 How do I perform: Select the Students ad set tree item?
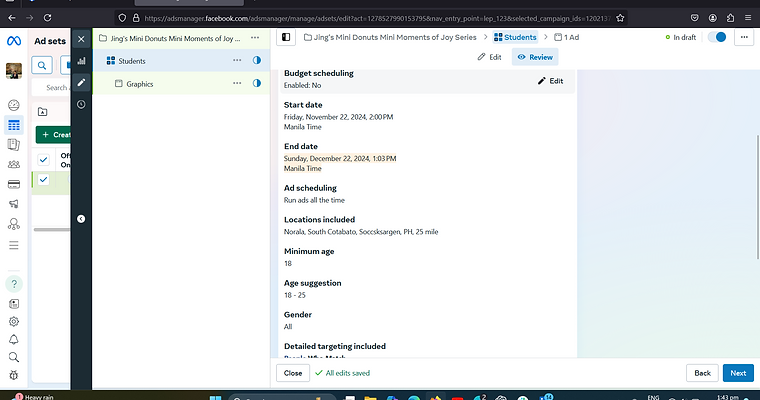pyautogui.click(x=132, y=61)
